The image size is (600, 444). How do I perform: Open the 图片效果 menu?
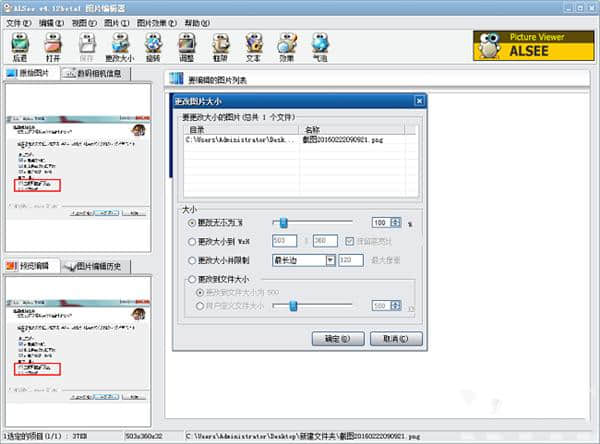157,23
